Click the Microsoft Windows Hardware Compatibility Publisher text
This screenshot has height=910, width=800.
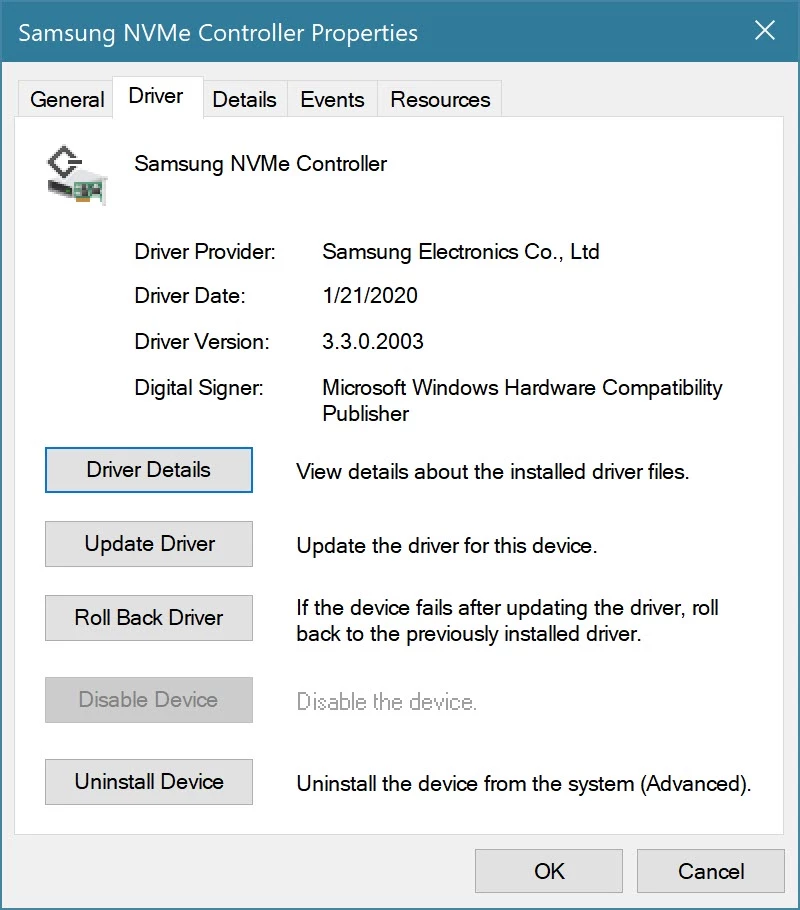pos(522,400)
